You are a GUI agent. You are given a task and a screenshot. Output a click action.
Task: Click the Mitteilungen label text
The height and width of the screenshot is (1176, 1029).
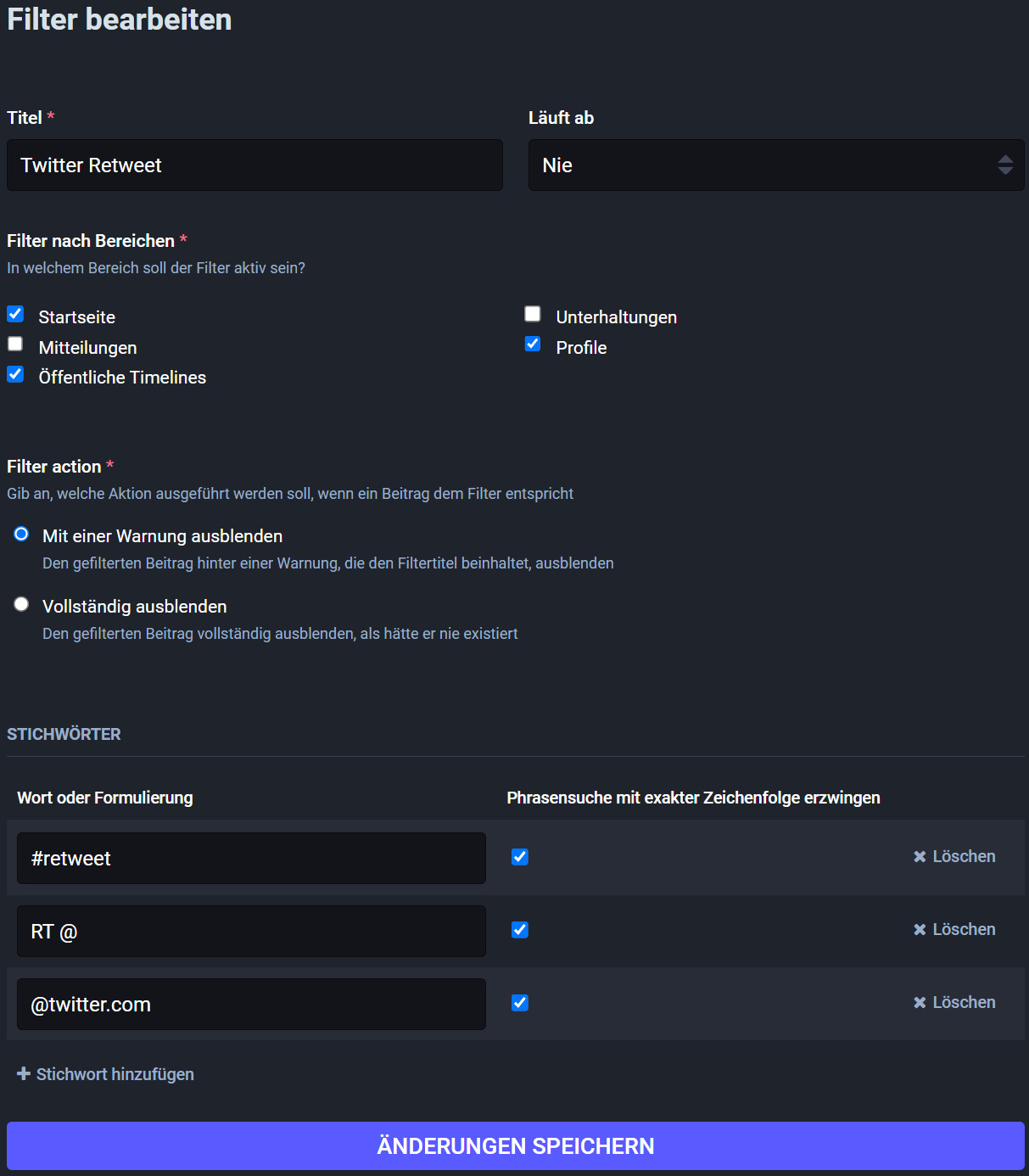point(88,348)
